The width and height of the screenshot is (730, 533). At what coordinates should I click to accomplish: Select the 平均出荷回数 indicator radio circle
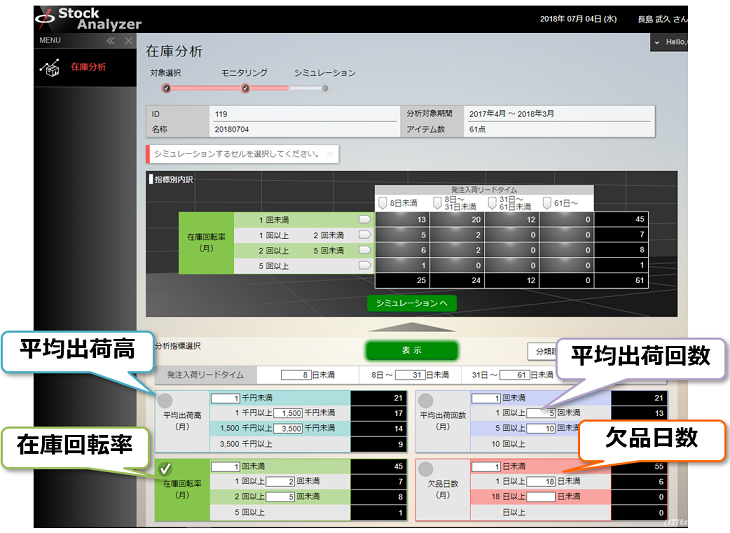pyautogui.click(x=426, y=400)
